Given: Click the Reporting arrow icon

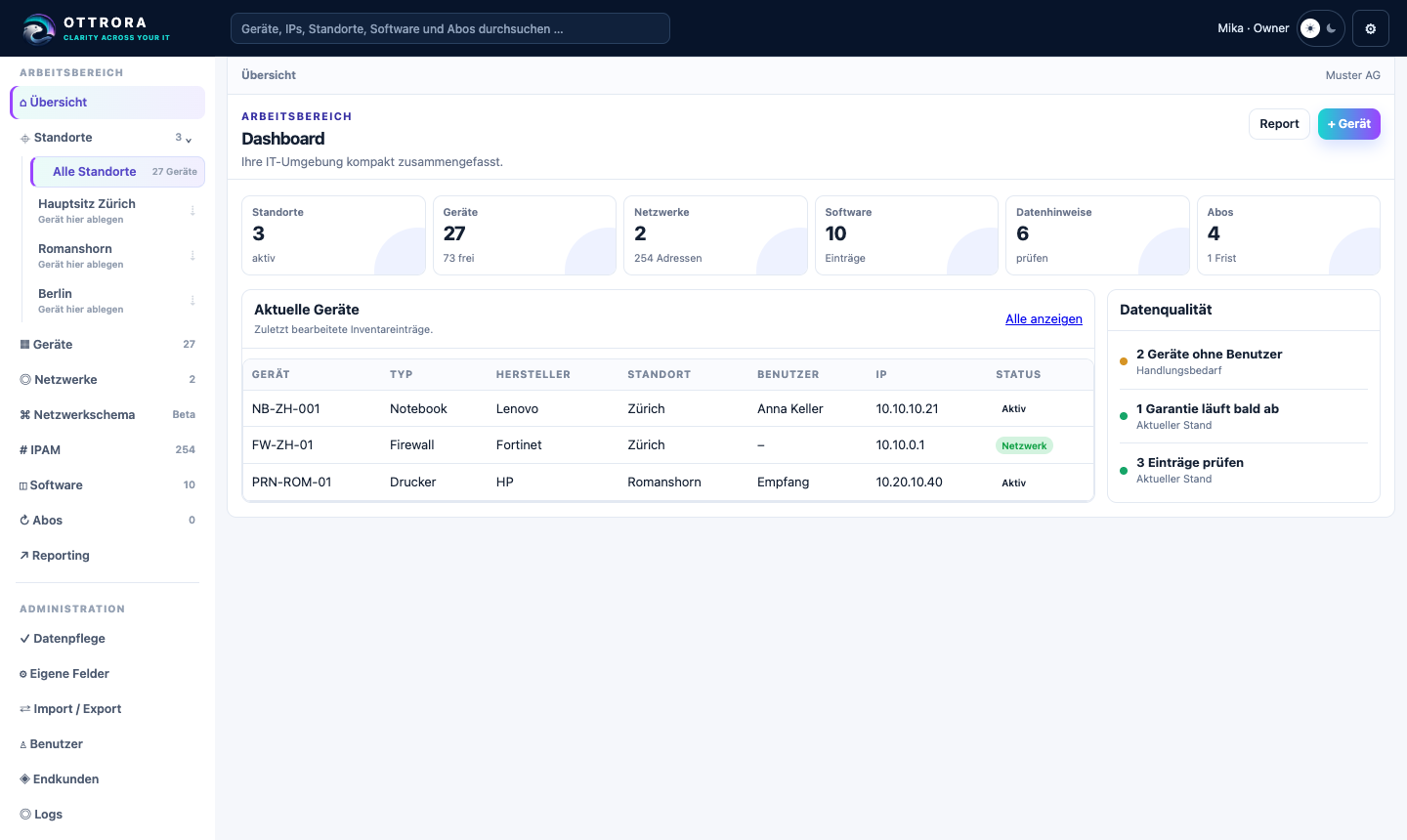Looking at the screenshot, I should point(24,556).
